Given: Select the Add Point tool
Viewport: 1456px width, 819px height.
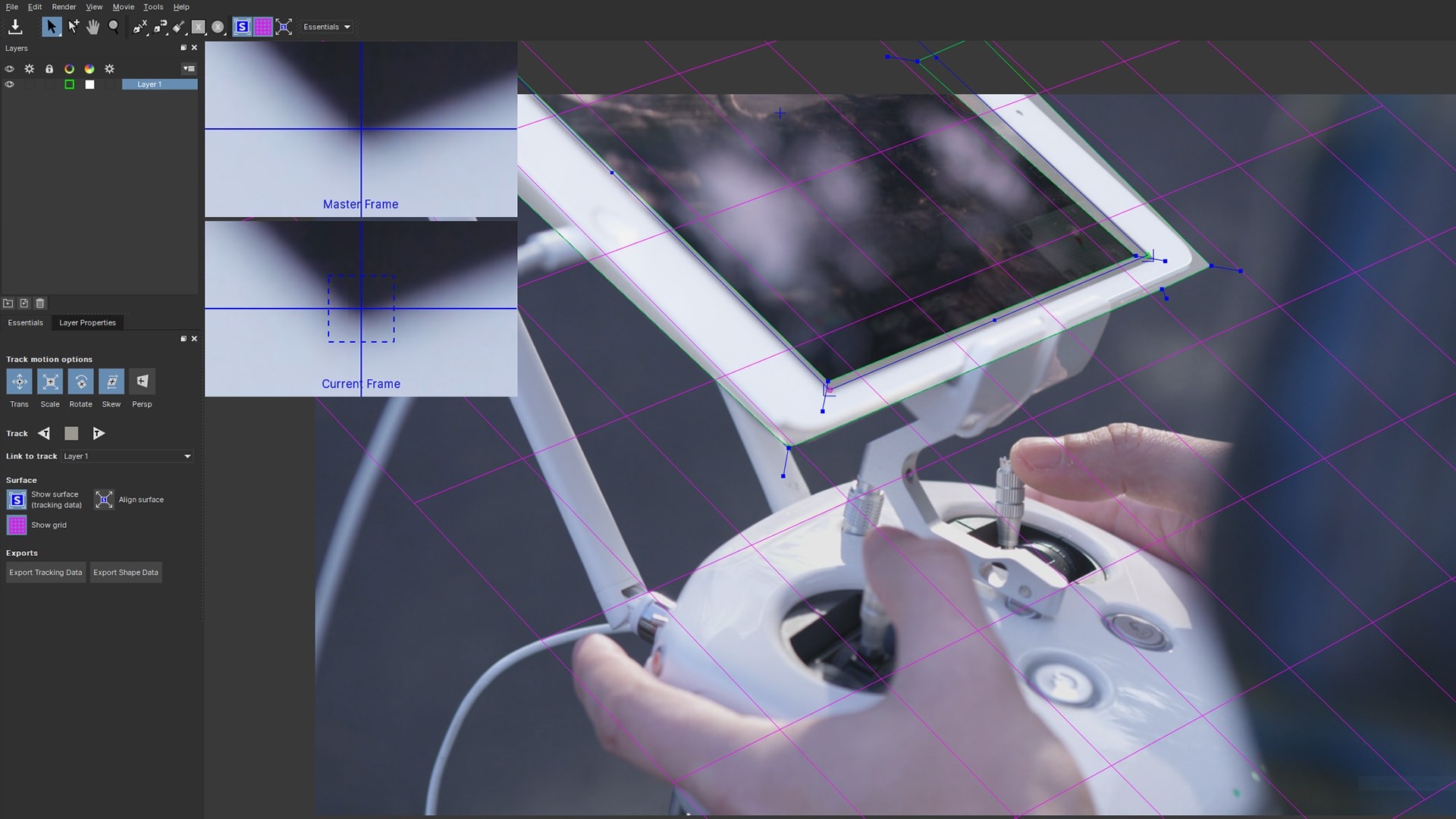Looking at the screenshot, I should [x=73, y=27].
